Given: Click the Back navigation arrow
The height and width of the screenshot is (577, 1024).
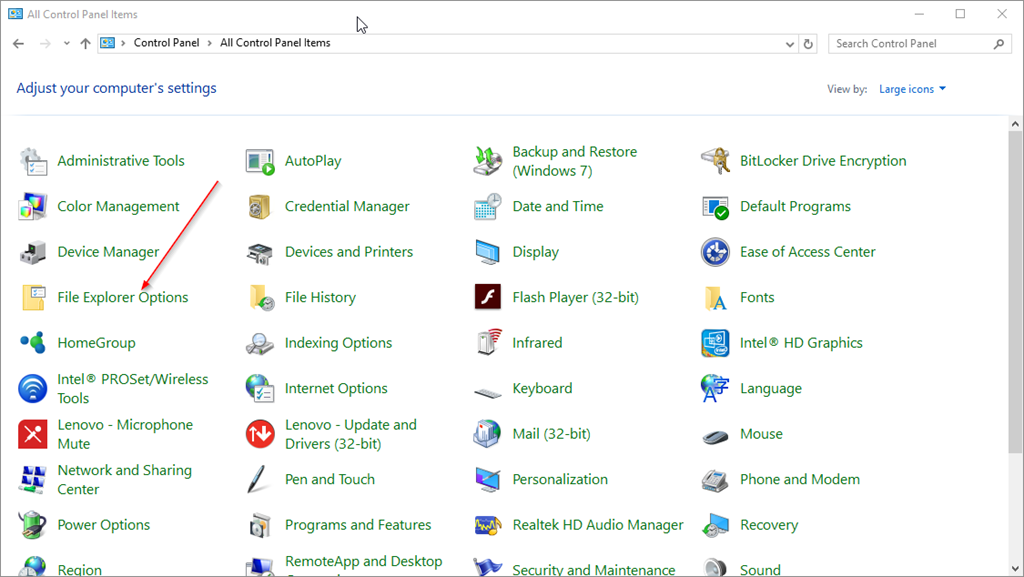Looking at the screenshot, I should (x=18, y=44).
